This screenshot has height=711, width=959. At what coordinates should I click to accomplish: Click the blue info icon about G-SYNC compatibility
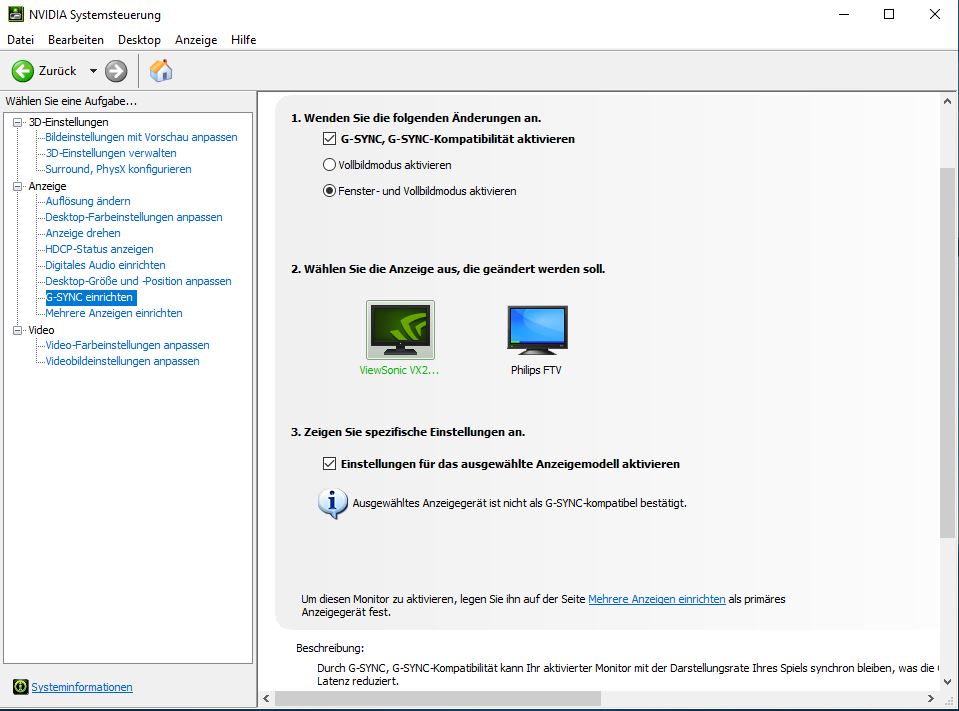pos(330,503)
